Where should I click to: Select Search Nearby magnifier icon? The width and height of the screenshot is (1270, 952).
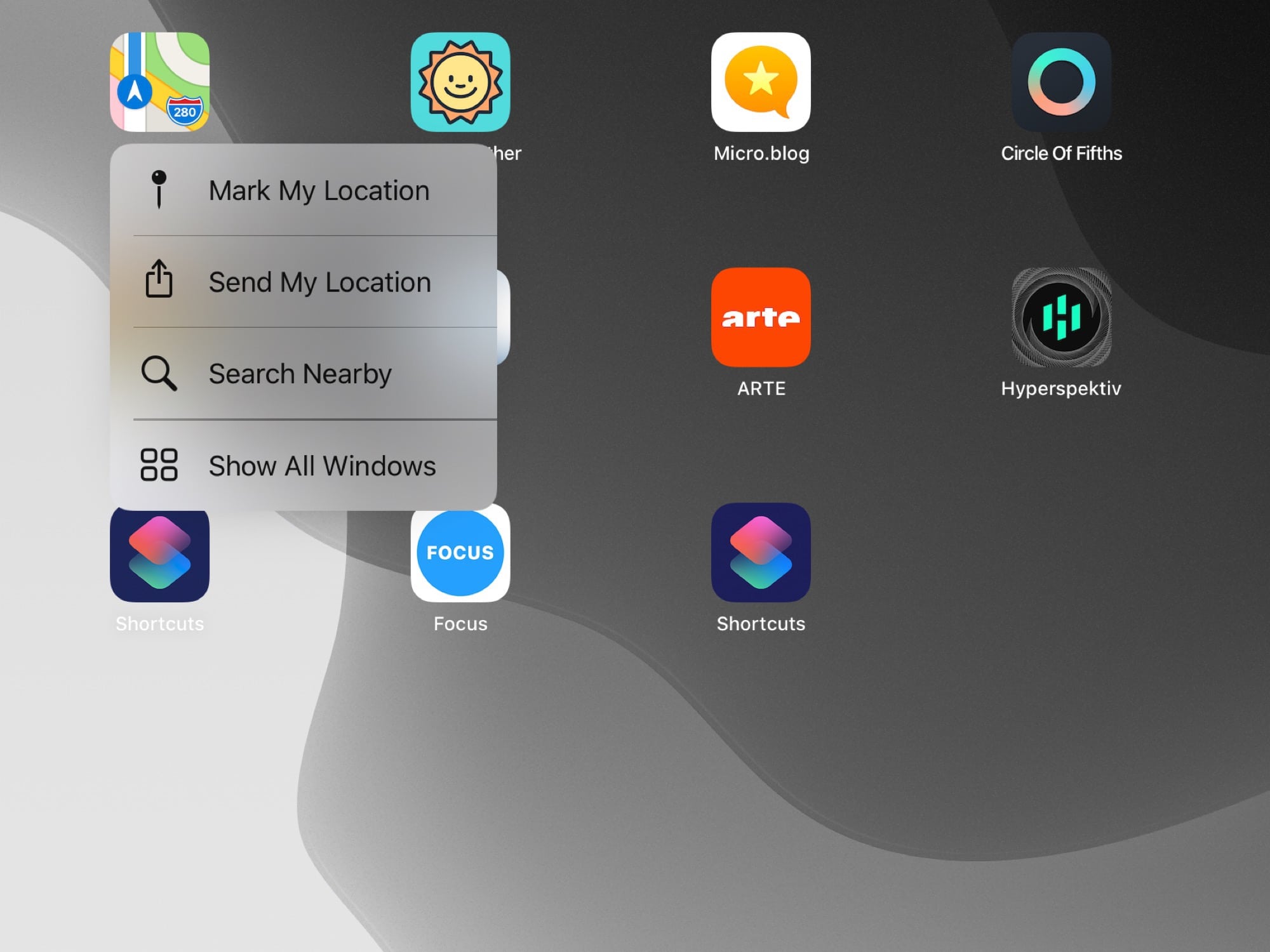point(159,374)
